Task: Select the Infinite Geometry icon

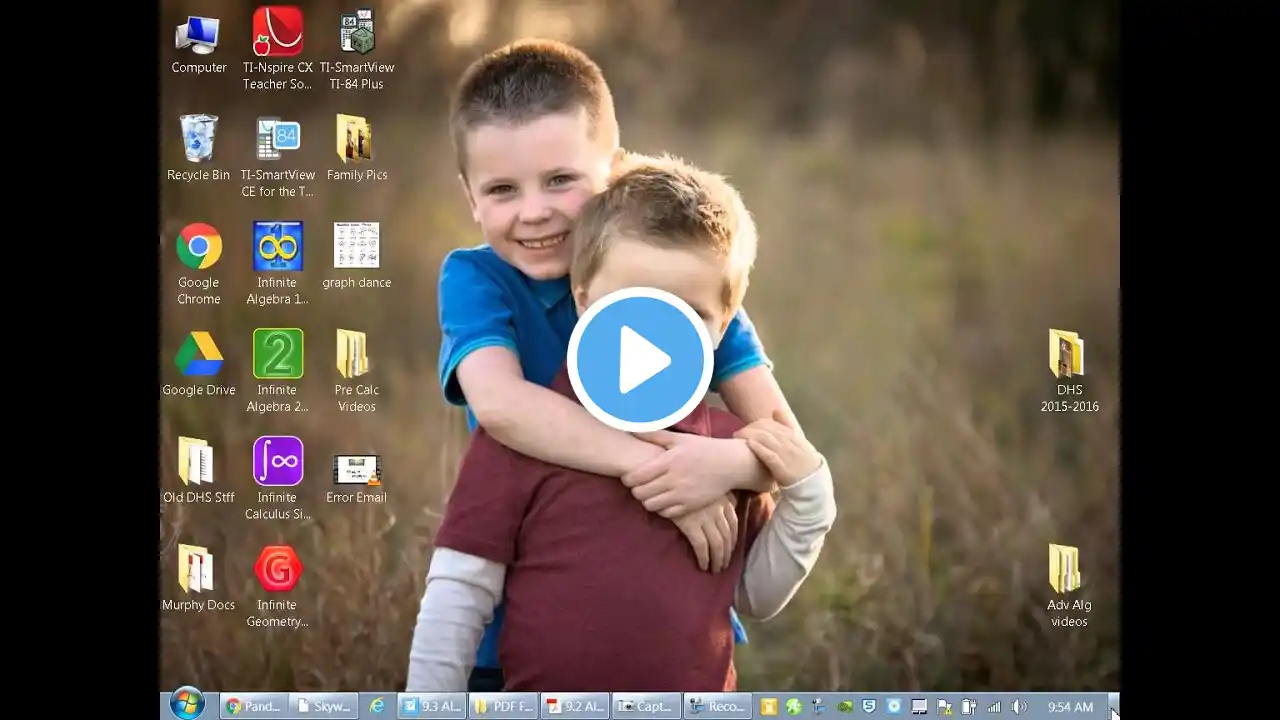Action: pos(277,570)
